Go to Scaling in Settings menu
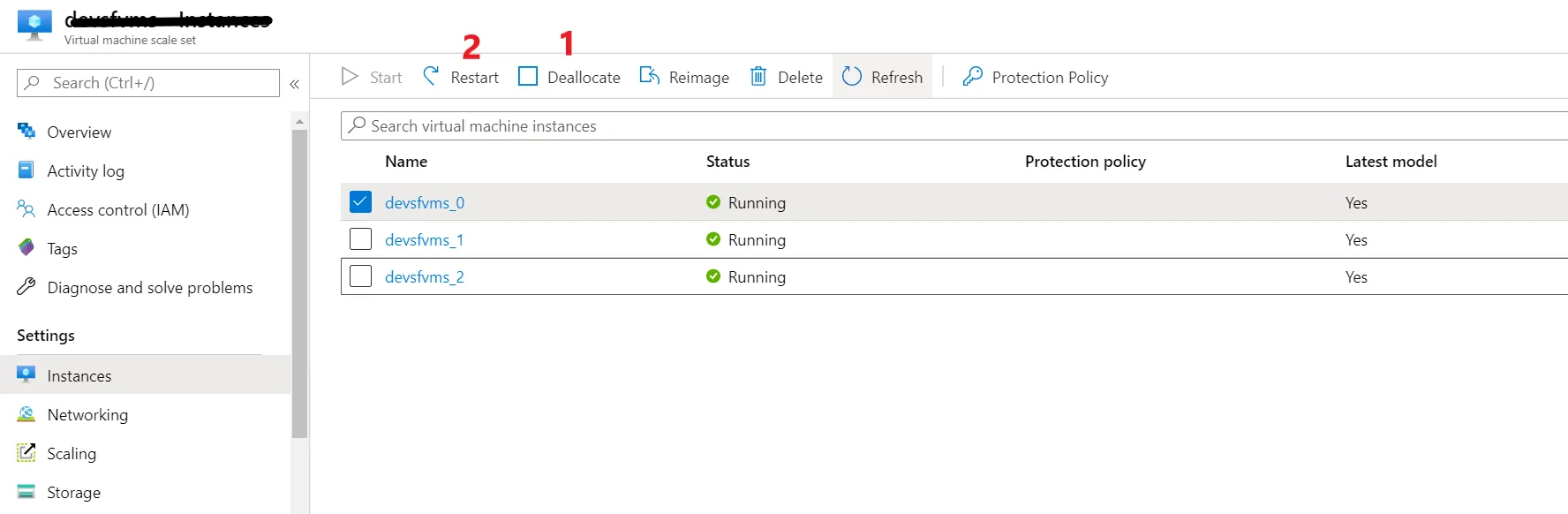The image size is (1568, 514). tap(72, 453)
